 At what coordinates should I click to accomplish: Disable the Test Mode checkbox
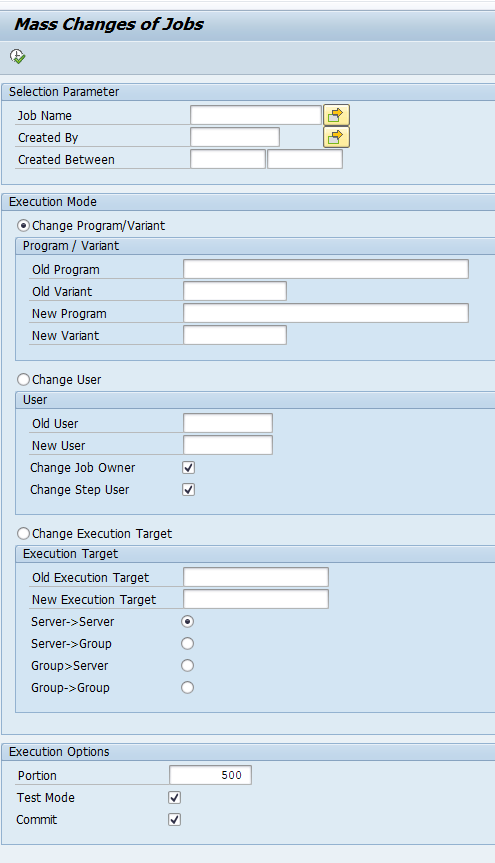175,798
